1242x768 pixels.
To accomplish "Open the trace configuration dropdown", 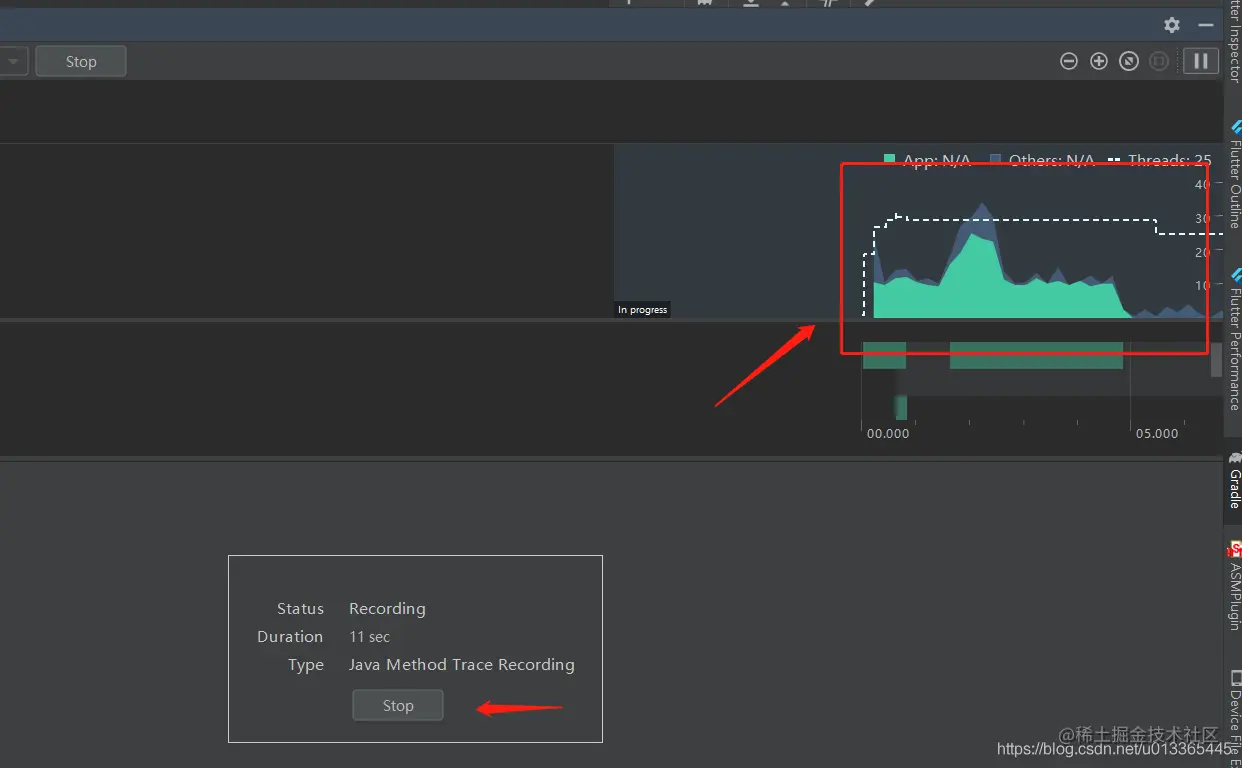I will pyautogui.click(x=13, y=61).
